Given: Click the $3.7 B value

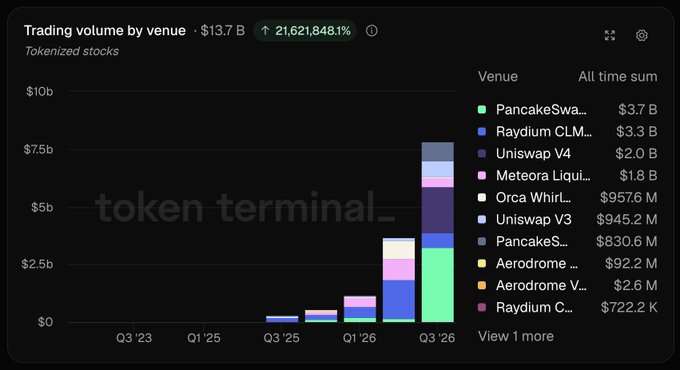Looking at the screenshot, I should coord(638,109).
